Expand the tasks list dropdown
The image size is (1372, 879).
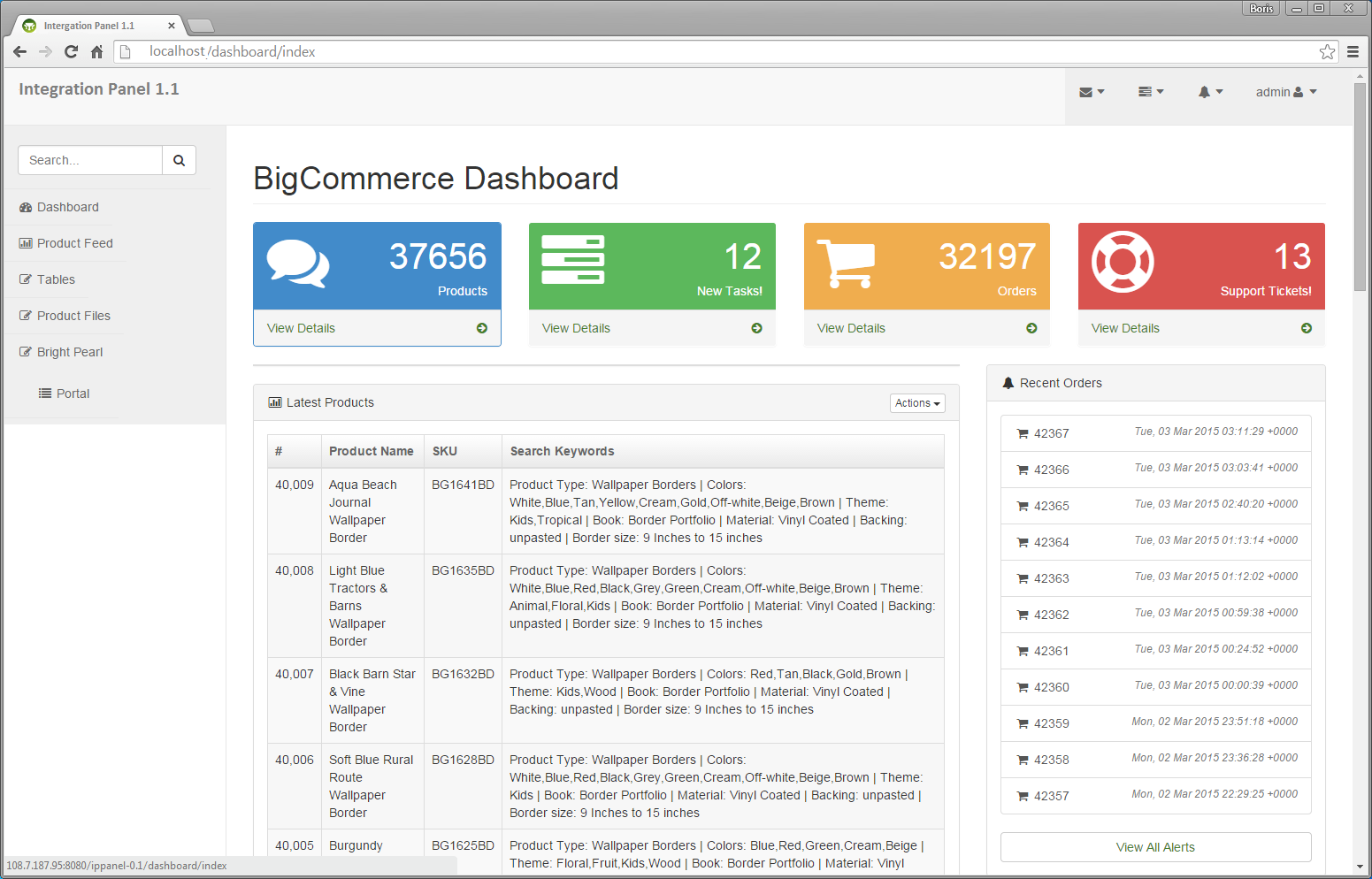[x=1151, y=92]
